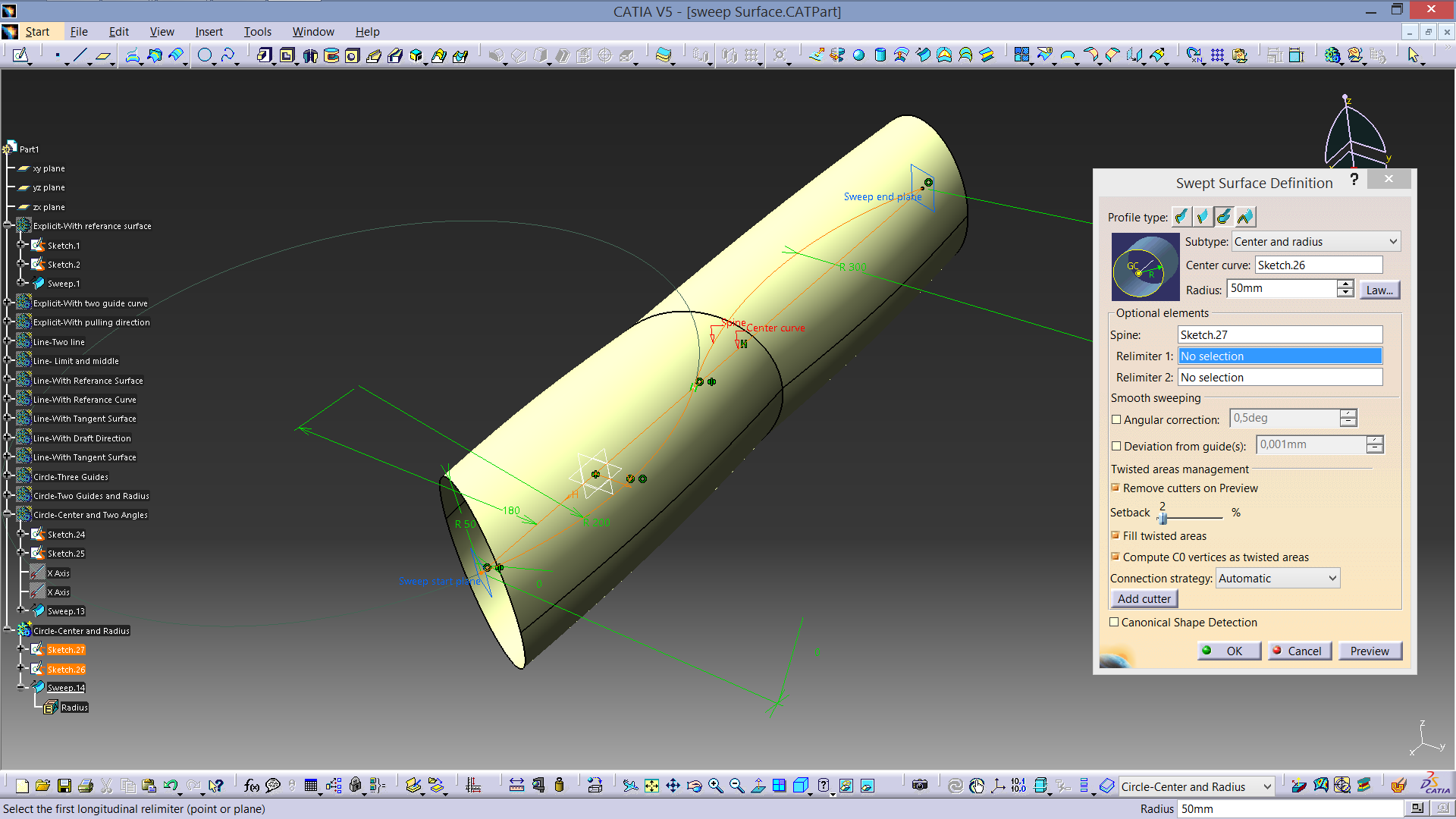Click the Zoom In magnifier icon
Viewport: 1456px width, 819px height.
tap(715, 786)
